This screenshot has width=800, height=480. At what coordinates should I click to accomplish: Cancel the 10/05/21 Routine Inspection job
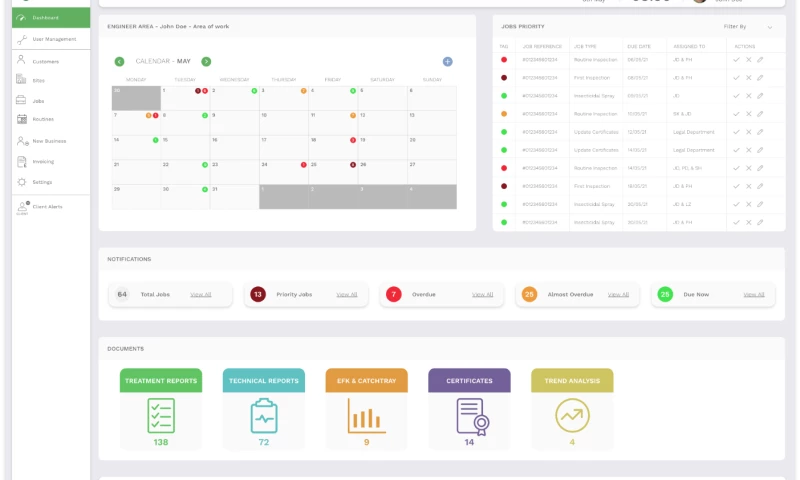[x=748, y=114]
